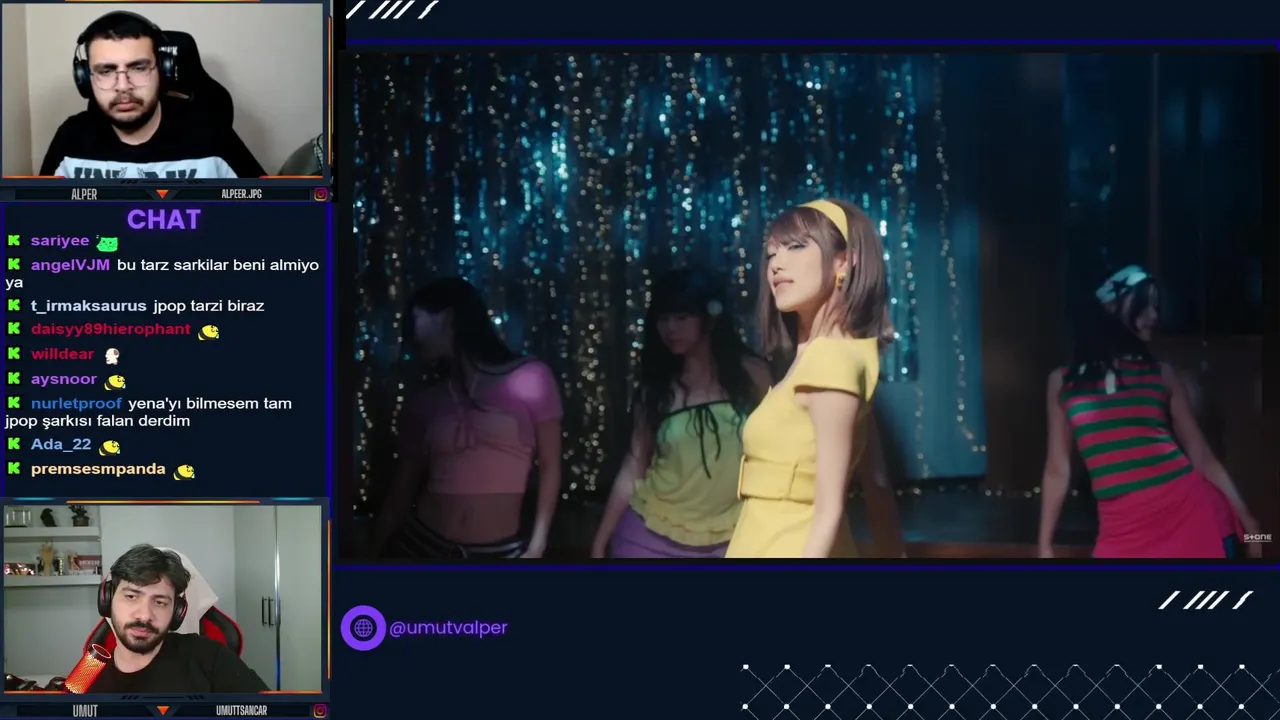Click the CHAT heading

[x=164, y=219]
